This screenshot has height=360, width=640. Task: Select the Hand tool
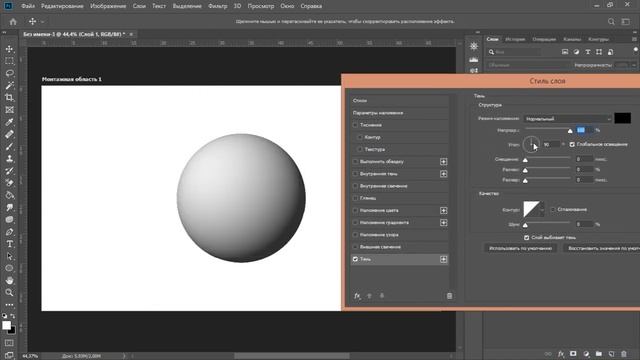pyautogui.click(x=9, y=280)
